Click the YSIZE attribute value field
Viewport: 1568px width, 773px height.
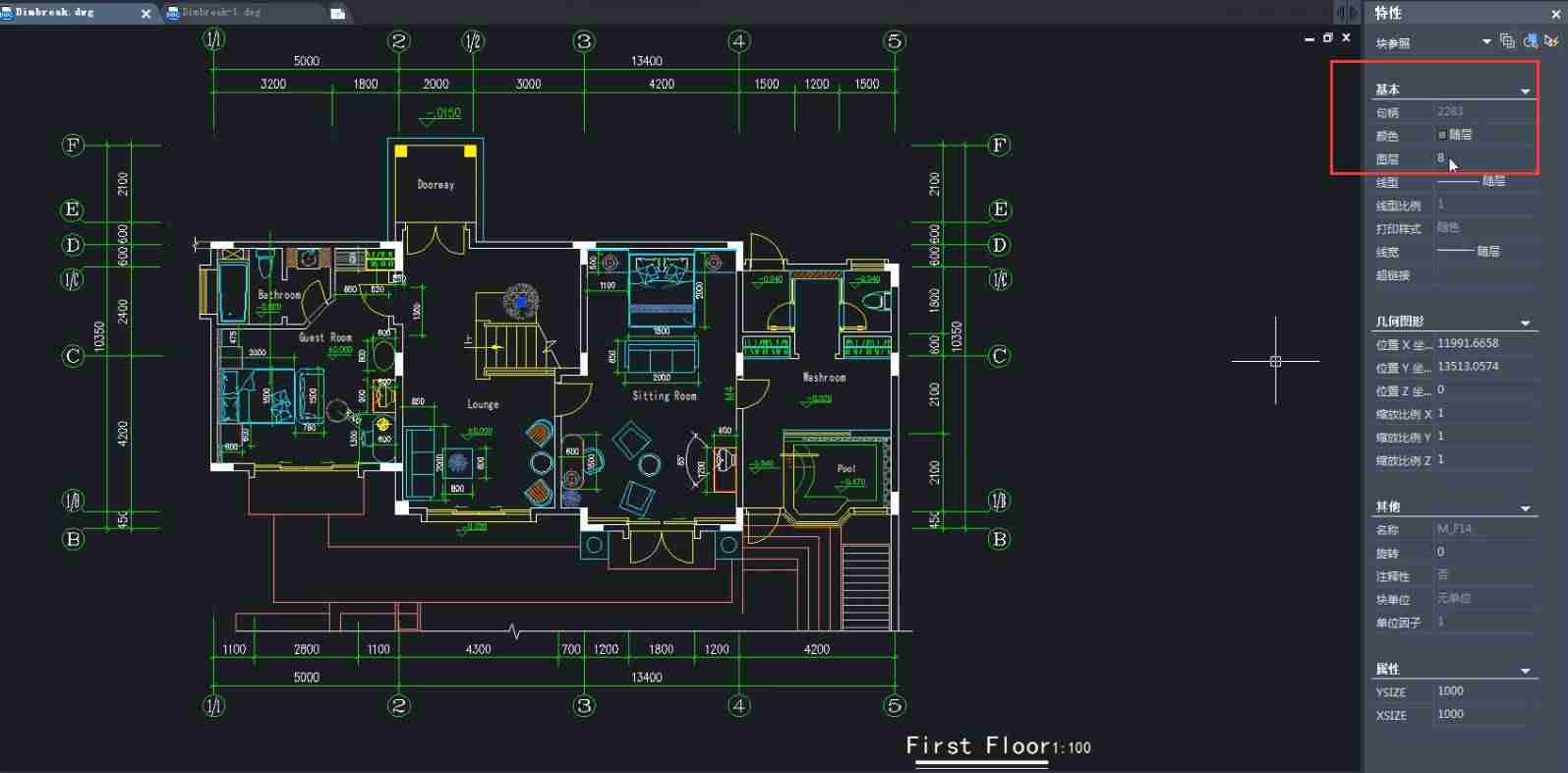[x=1484, y=691]
